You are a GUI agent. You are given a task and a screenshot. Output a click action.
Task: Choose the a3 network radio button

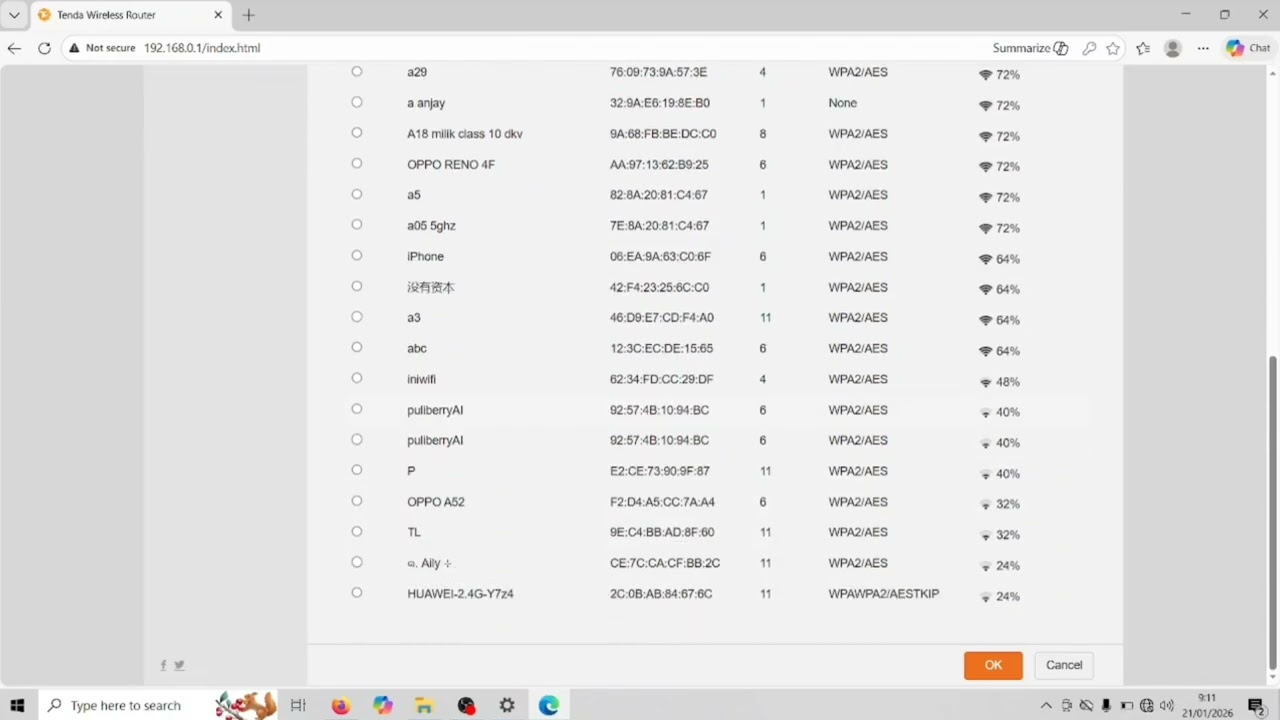point(357,317)
